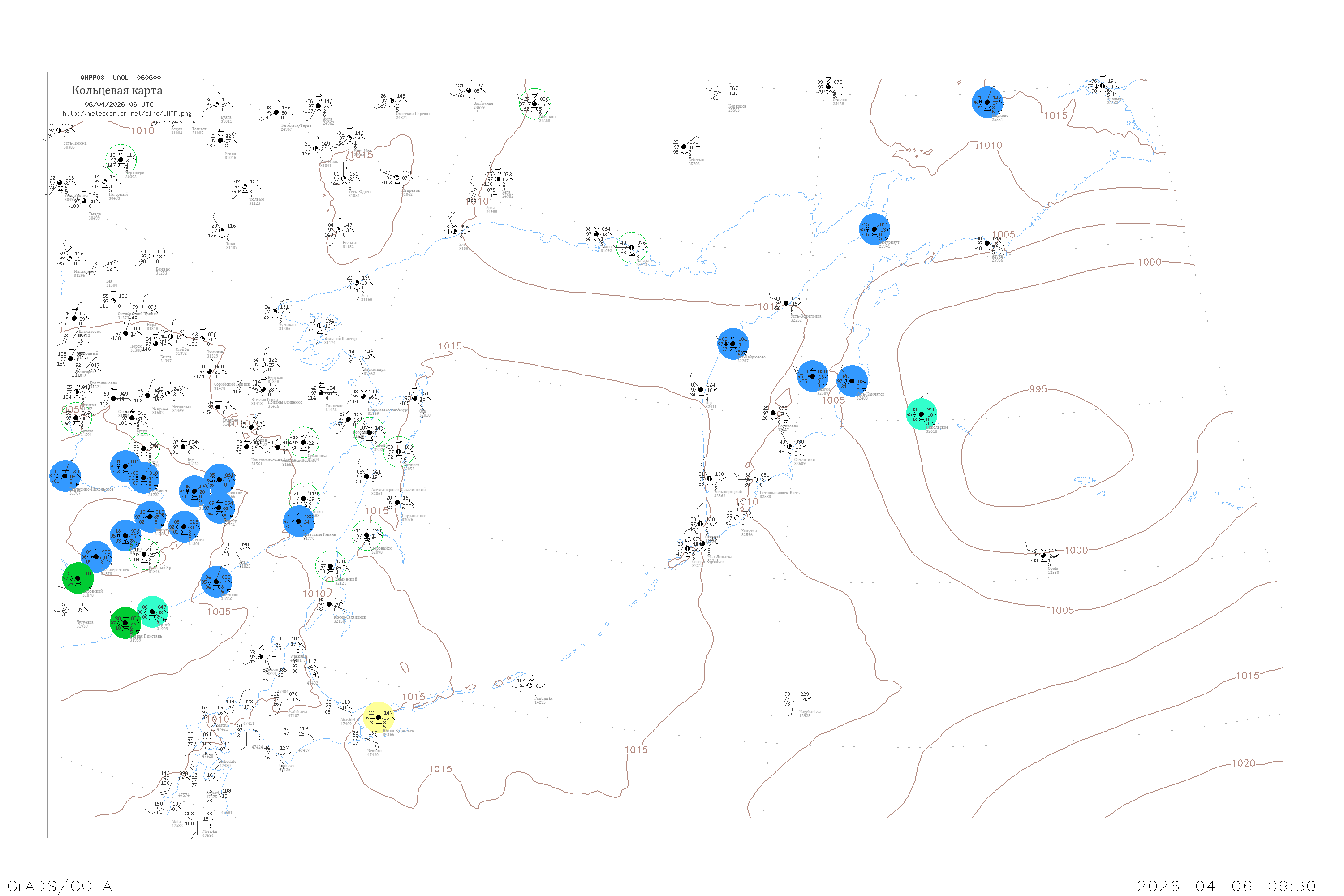Click the QHPP98 UAOL 060600 header code
Image resolution: width=1344 pixels, height=896 pixels.
tap(121, 78)
